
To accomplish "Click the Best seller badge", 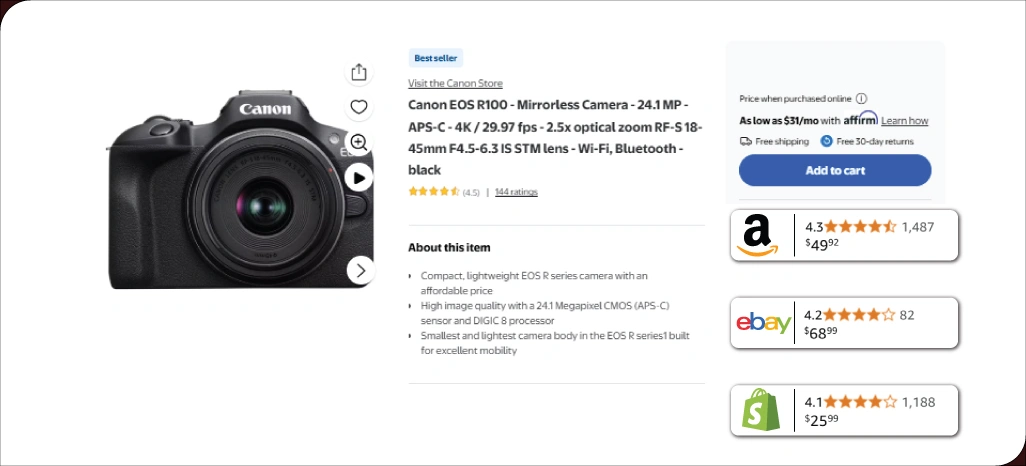I will pos(435,58).
